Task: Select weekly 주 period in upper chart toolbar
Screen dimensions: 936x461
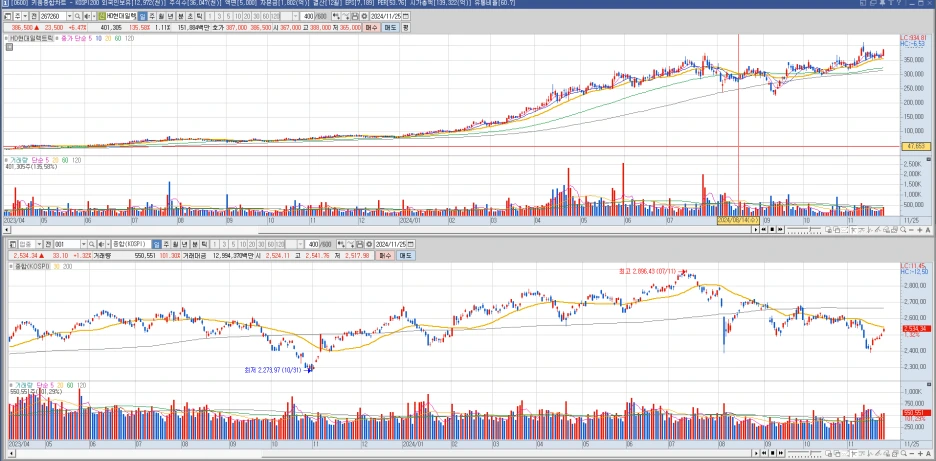Action: coord(152,16)
